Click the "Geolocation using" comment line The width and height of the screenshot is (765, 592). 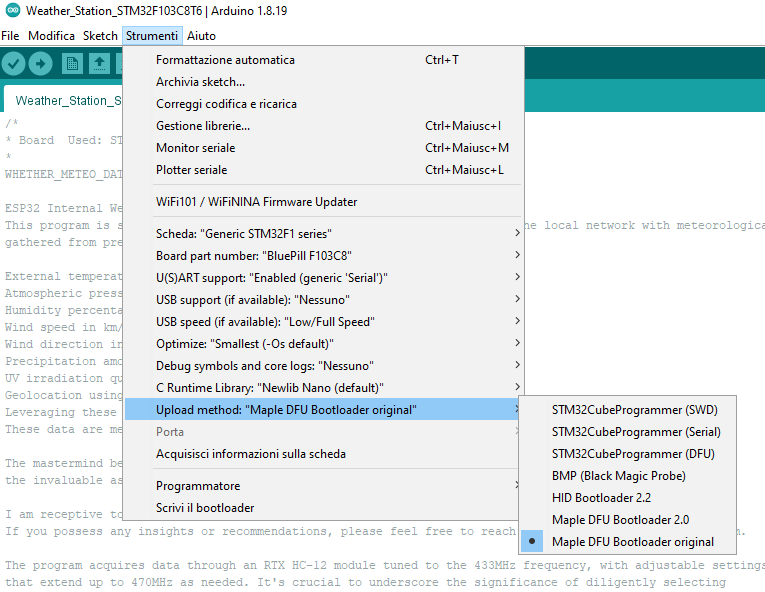coord(63,395)
